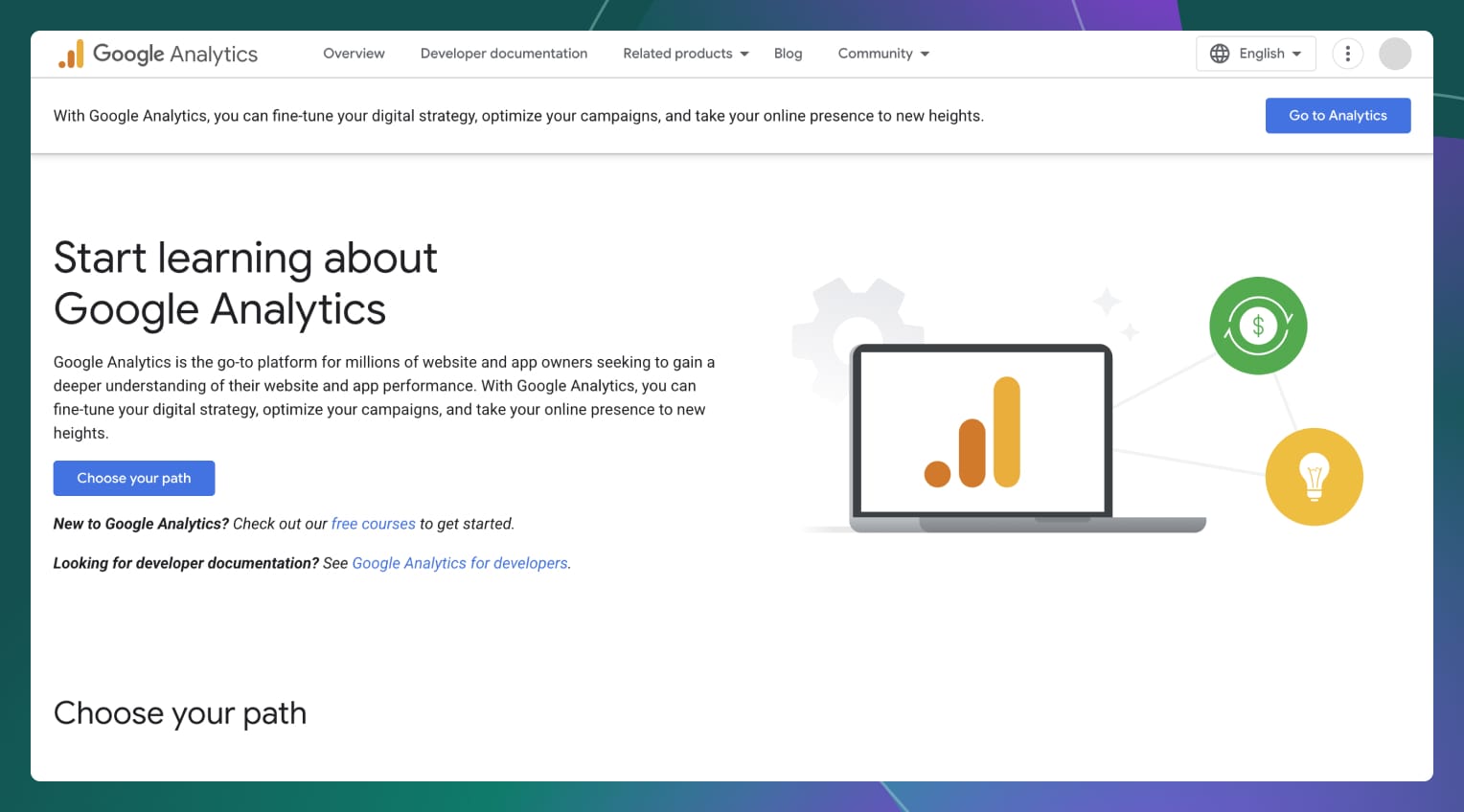Click the Google Analytics logo icon
Viewport: 1464px width, 812px height.
click(72, 55)
